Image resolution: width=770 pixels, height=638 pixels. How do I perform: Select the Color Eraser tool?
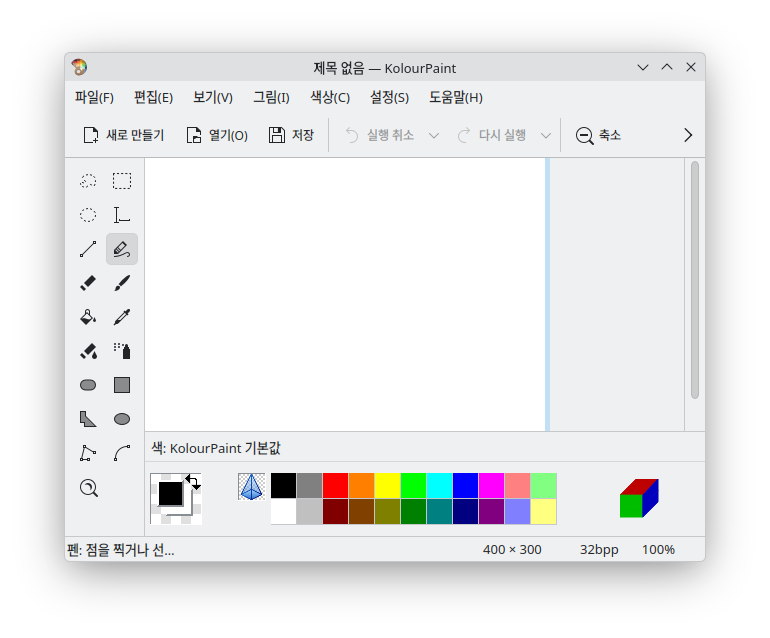click(x=88, y=351)
